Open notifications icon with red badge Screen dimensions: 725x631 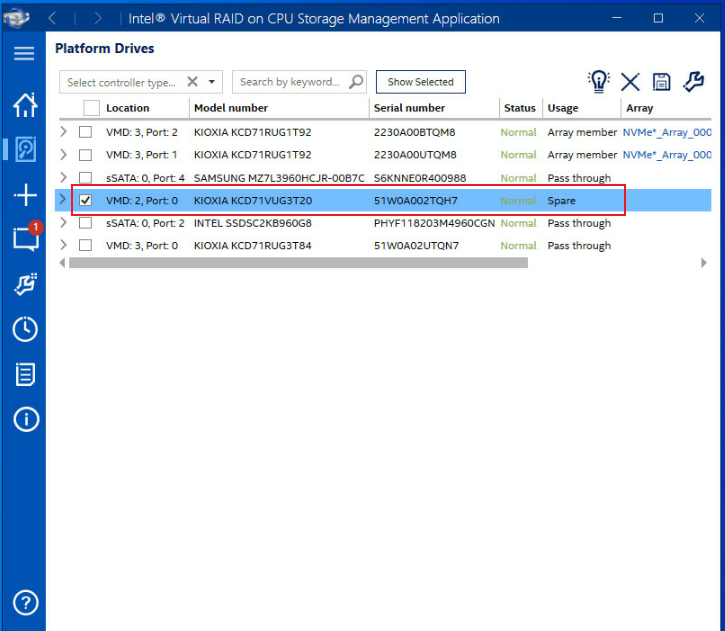(26, 238)
